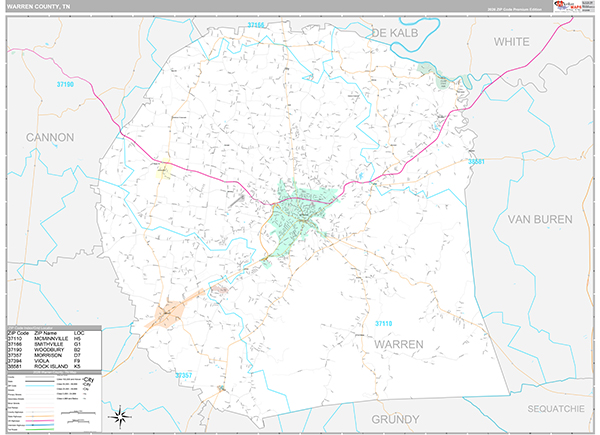Click the "CANNON" county label

(50, 137)
